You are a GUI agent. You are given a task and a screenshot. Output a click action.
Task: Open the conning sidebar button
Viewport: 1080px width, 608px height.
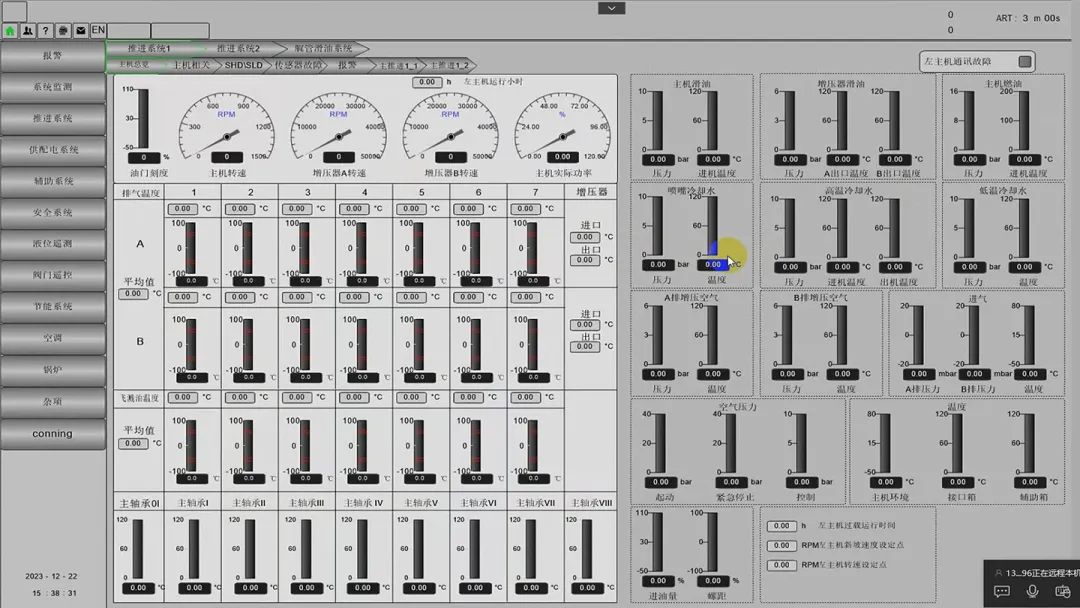(x=53, y=434)
